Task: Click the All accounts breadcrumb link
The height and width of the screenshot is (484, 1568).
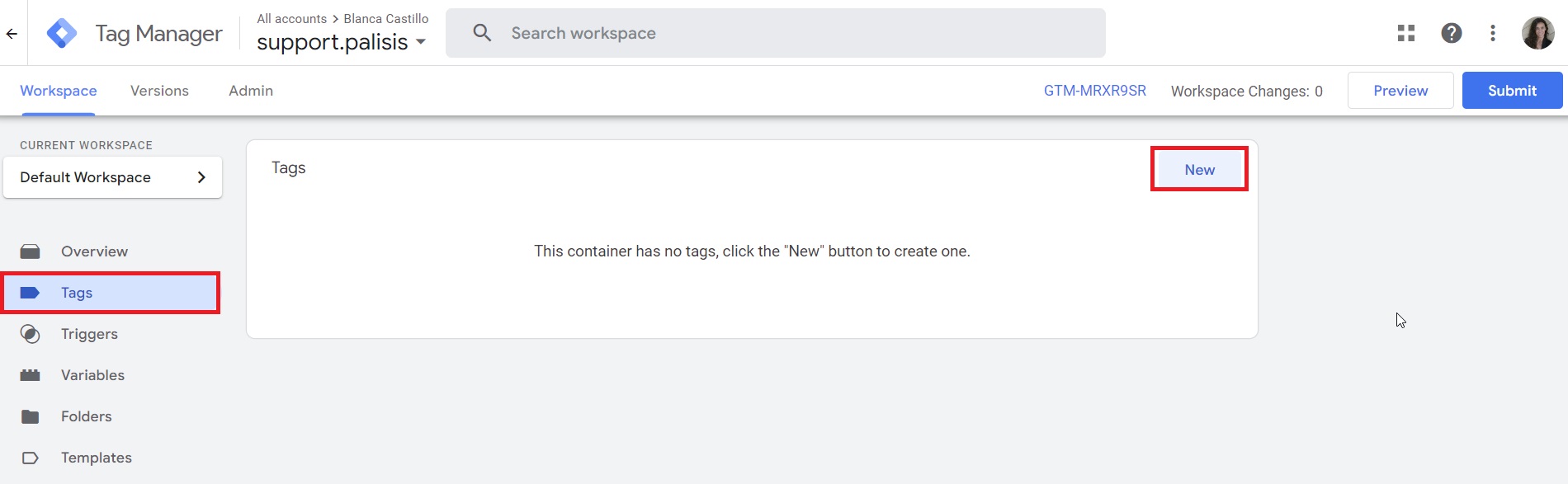Action: (292, 18)
